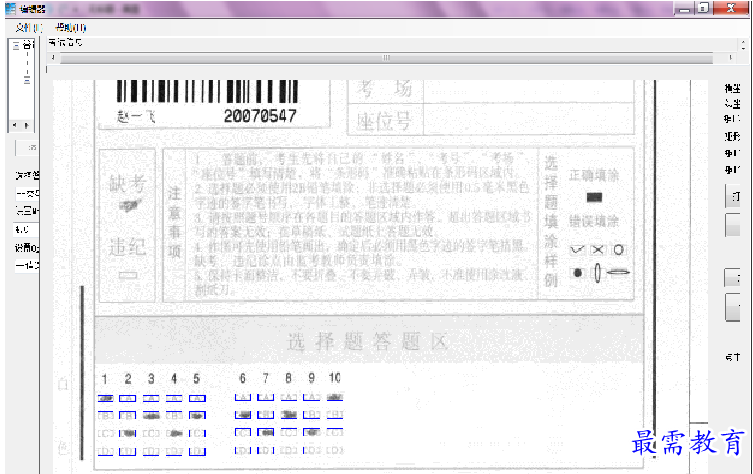Click the second input field in the left panel

26,230
